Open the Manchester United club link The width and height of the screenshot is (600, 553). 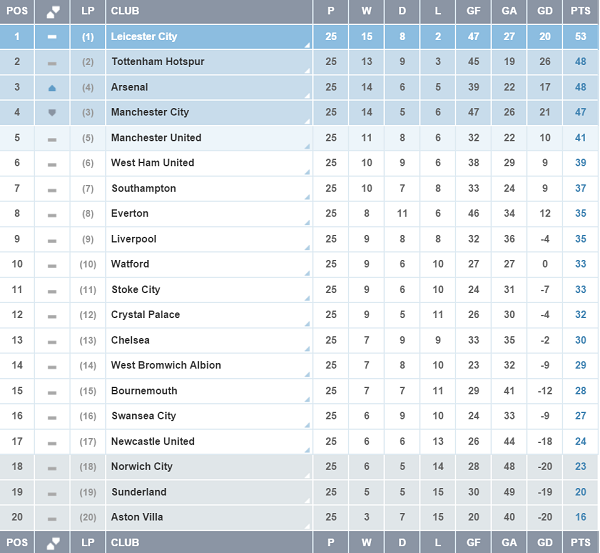[x=156, y=138]
